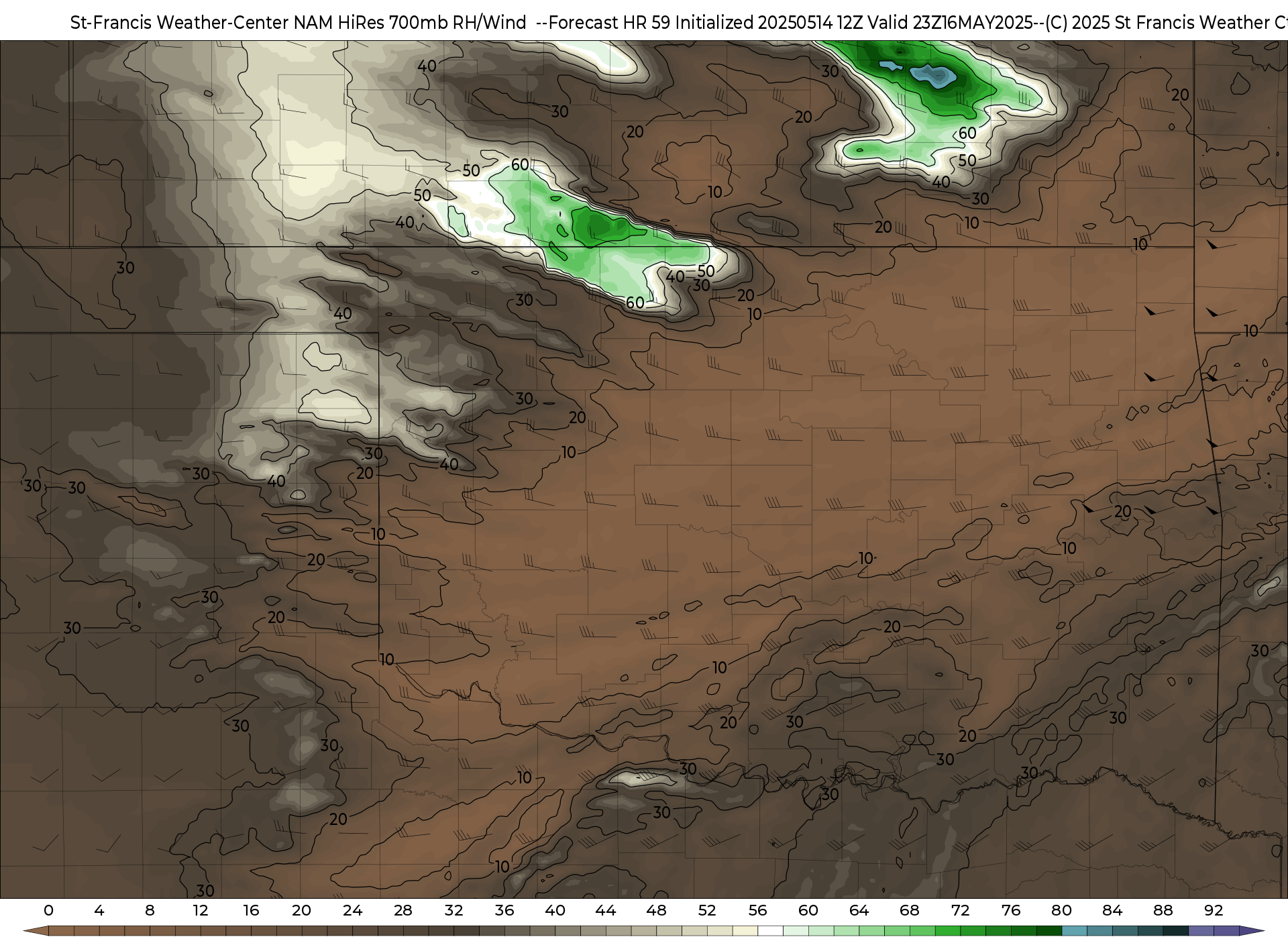Click colorbar label '88'
Image resolution: width=1288 pixels, height=939 pixels.
[1163, 911]
